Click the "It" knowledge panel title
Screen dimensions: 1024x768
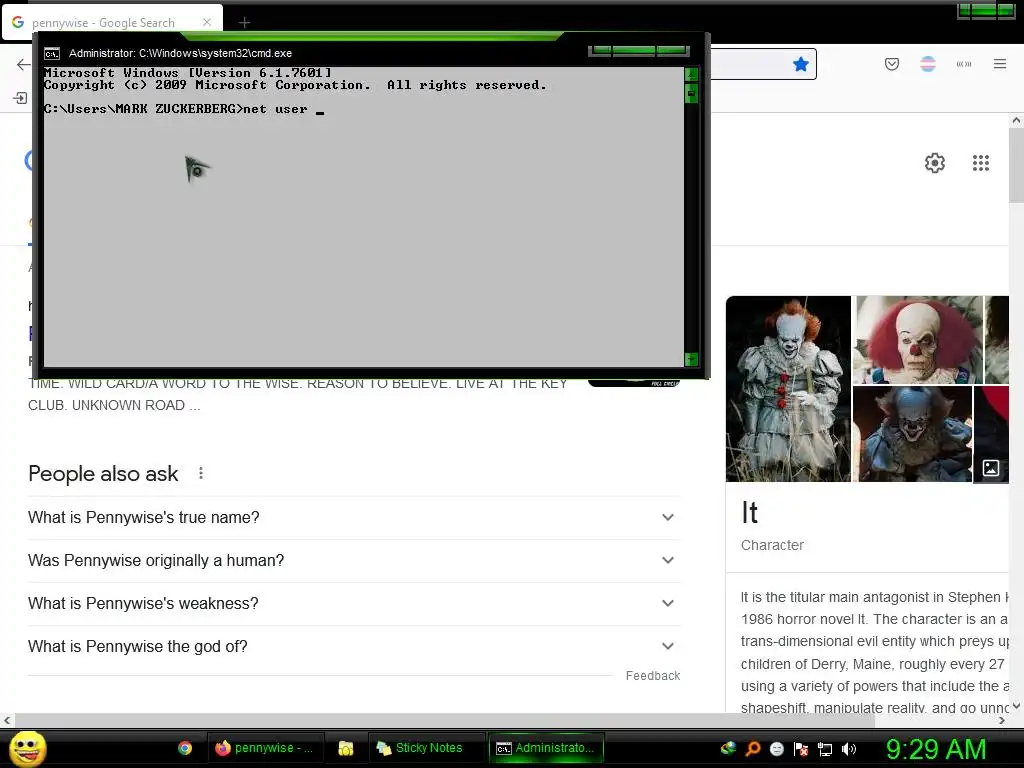[750, 513]
